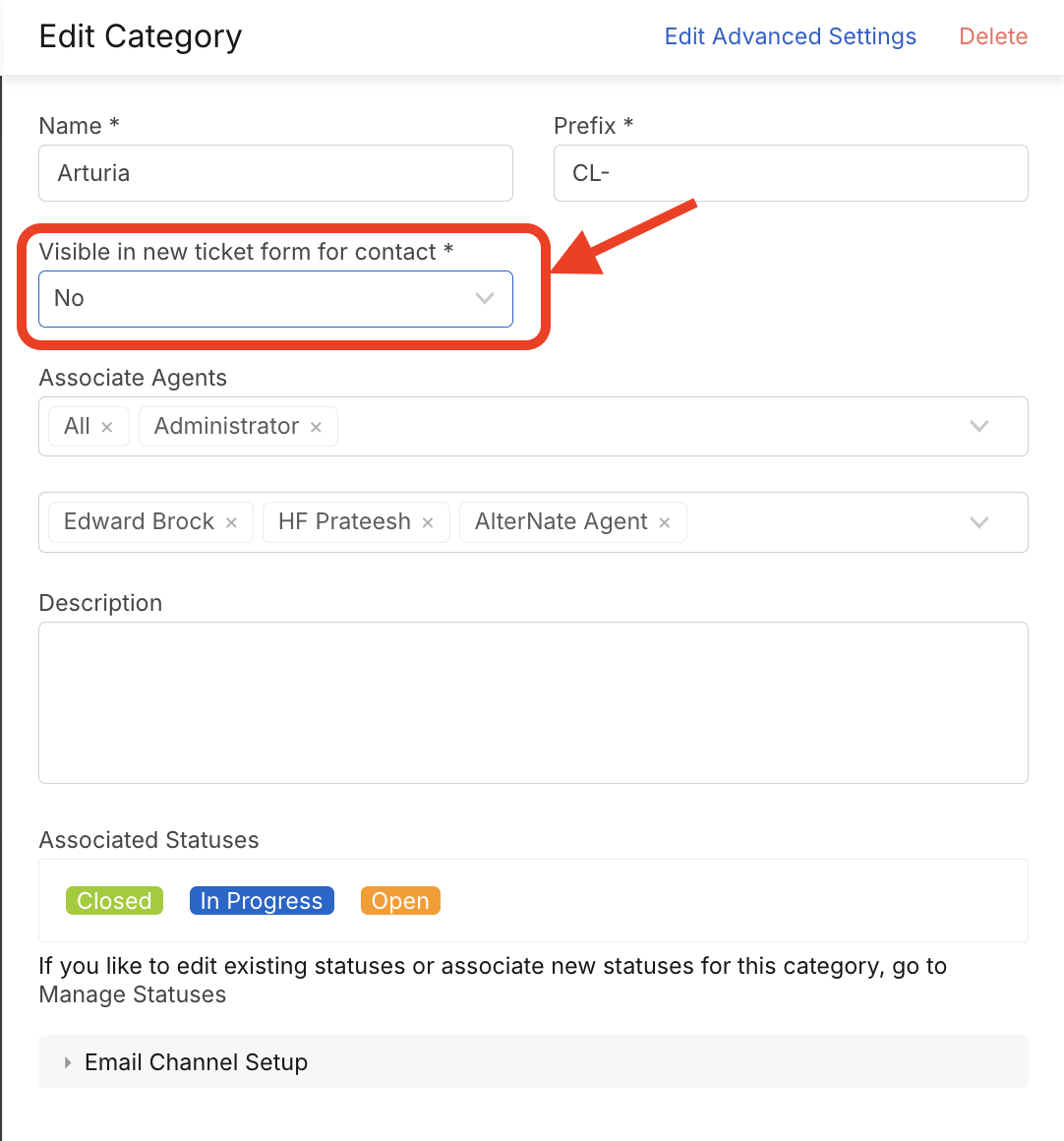The width and height of the screenshot is (1064, 1141).
Task: Remove Edward Brock from agents
Action: [x=231, y=522]
